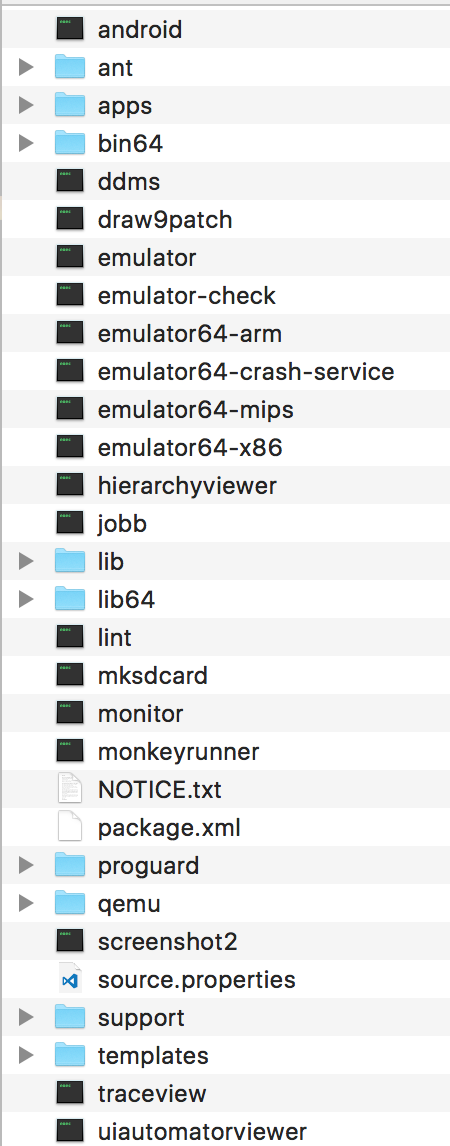Expand the proguard folder disclosure triangle
Viewport: 450px width, 1146px height.
[x=26, y=865]
